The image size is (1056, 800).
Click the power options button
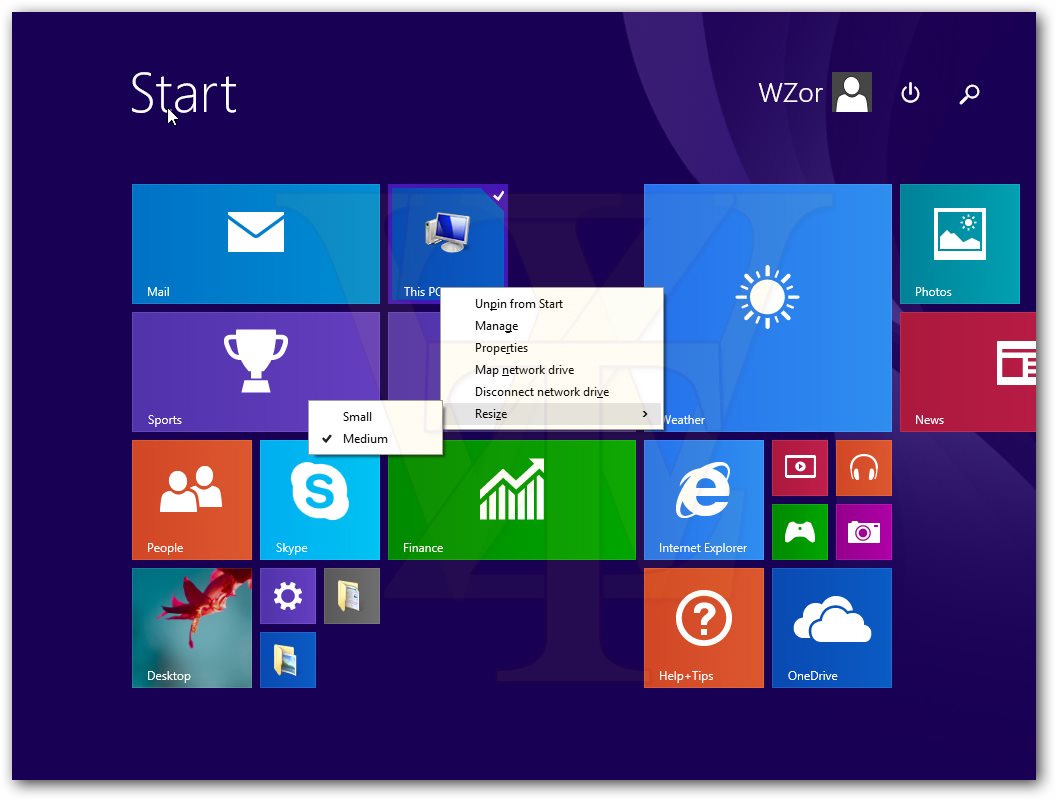[x=911, y=93]
